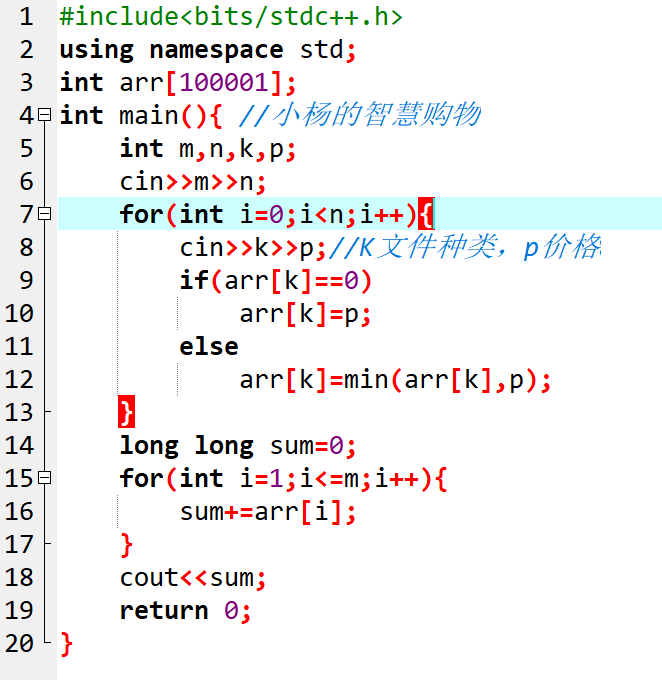Collapse the main function fold marker on line 4
The height and width of the screenshot is (680, 662).
[44, 115]
